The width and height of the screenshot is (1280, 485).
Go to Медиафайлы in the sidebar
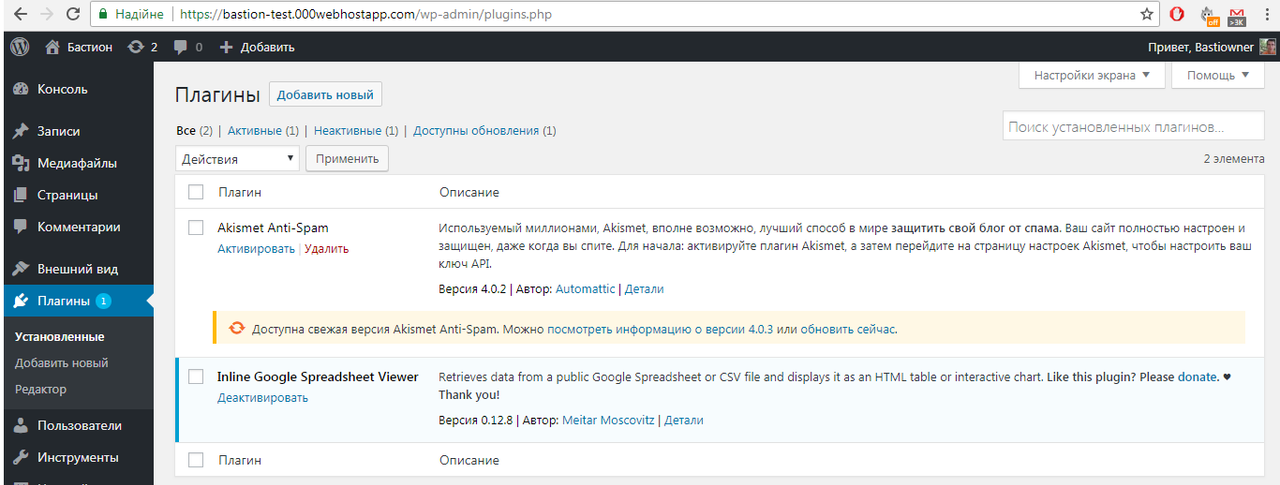click(77, 163)
